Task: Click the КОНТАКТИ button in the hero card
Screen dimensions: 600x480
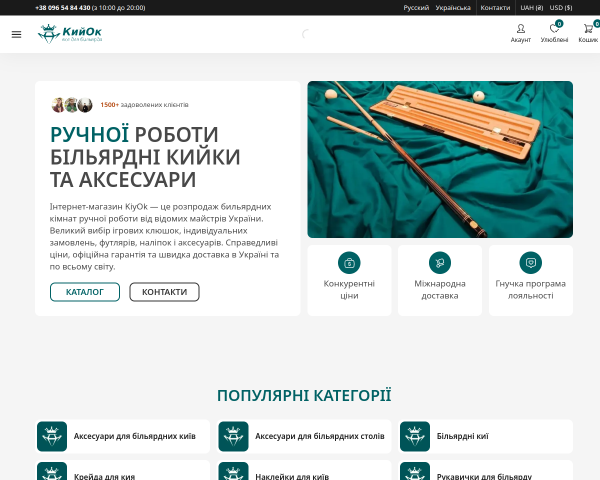Action: (x=165, y=292)
